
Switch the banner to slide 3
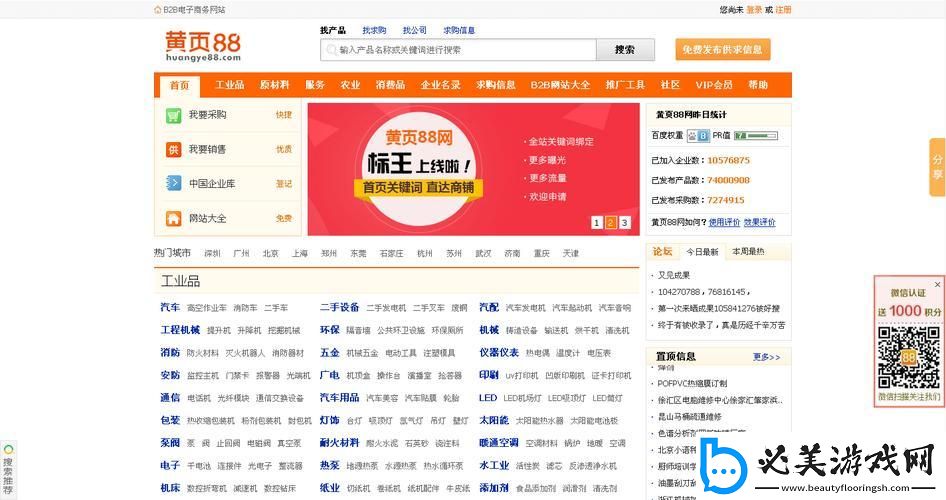coord(625,222)
